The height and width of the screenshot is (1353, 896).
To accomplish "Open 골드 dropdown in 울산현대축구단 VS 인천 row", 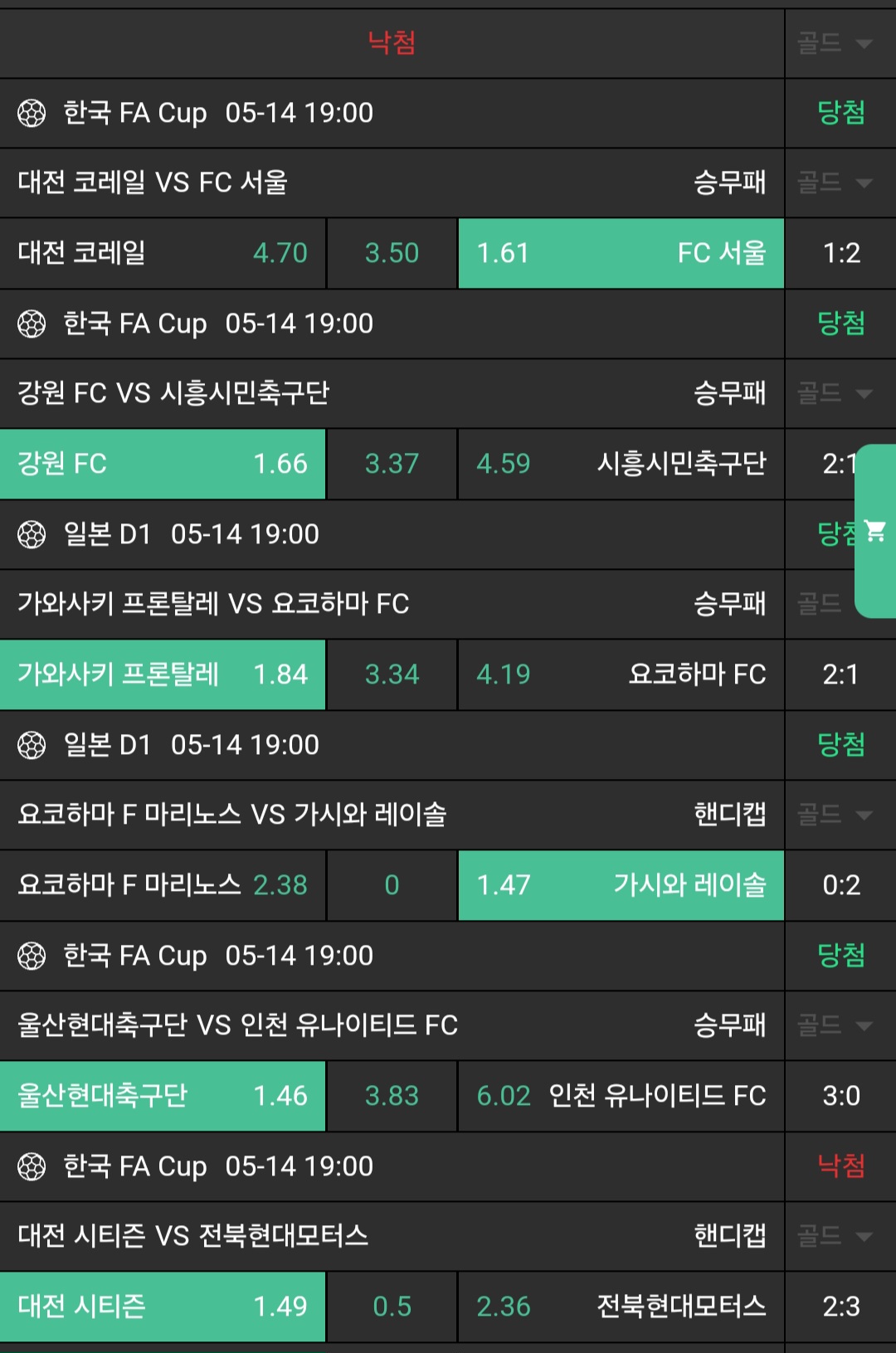I will point(835,1025).
